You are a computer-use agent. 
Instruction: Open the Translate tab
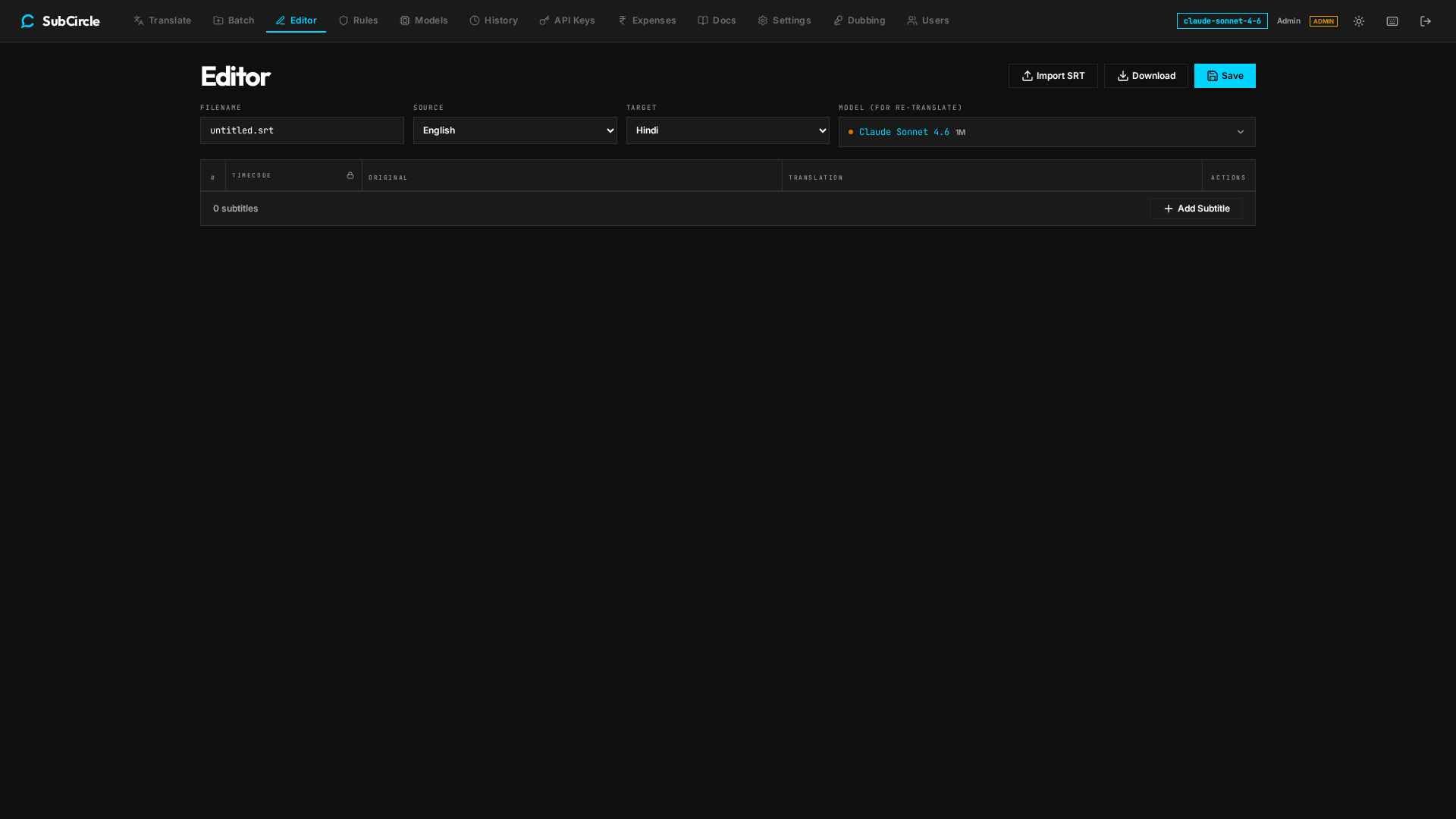(162, 20)
